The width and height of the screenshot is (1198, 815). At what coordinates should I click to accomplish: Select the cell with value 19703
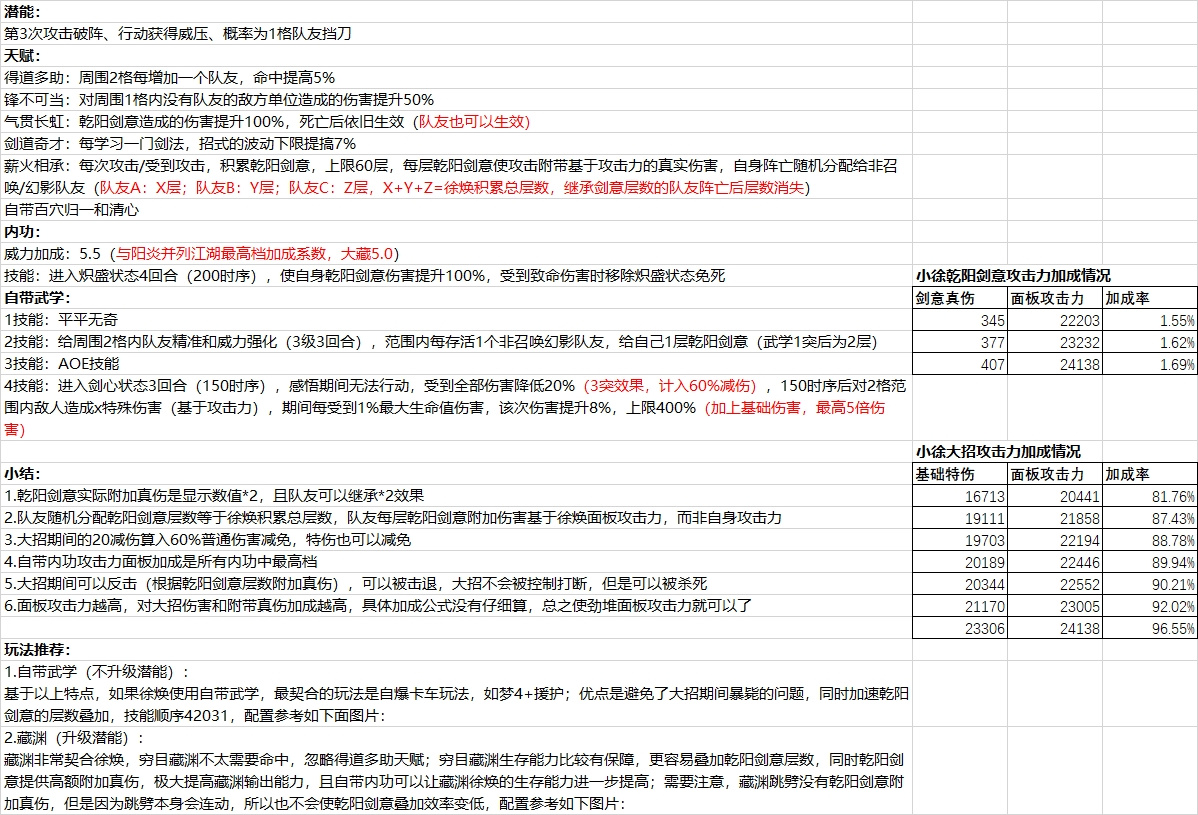[x=960, y=540]
